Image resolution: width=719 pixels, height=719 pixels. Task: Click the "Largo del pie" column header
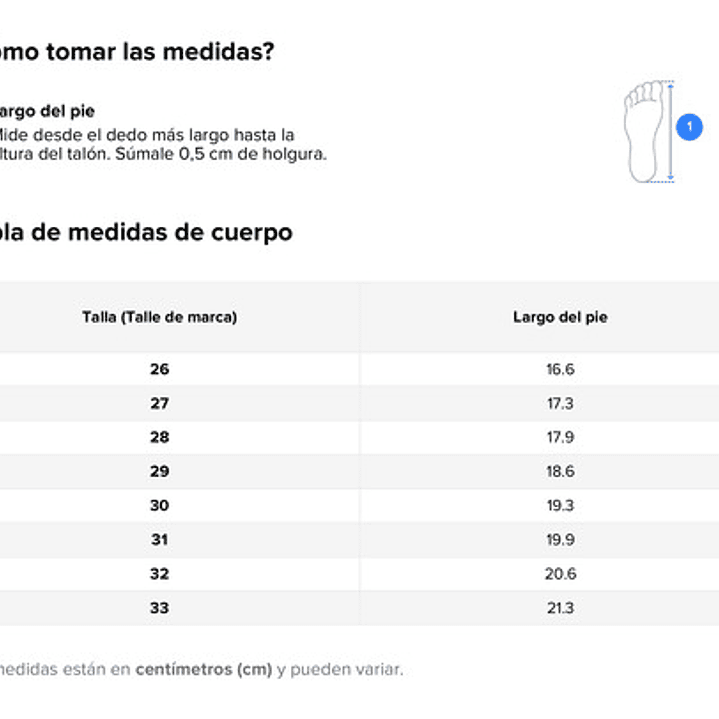(560, 317)
